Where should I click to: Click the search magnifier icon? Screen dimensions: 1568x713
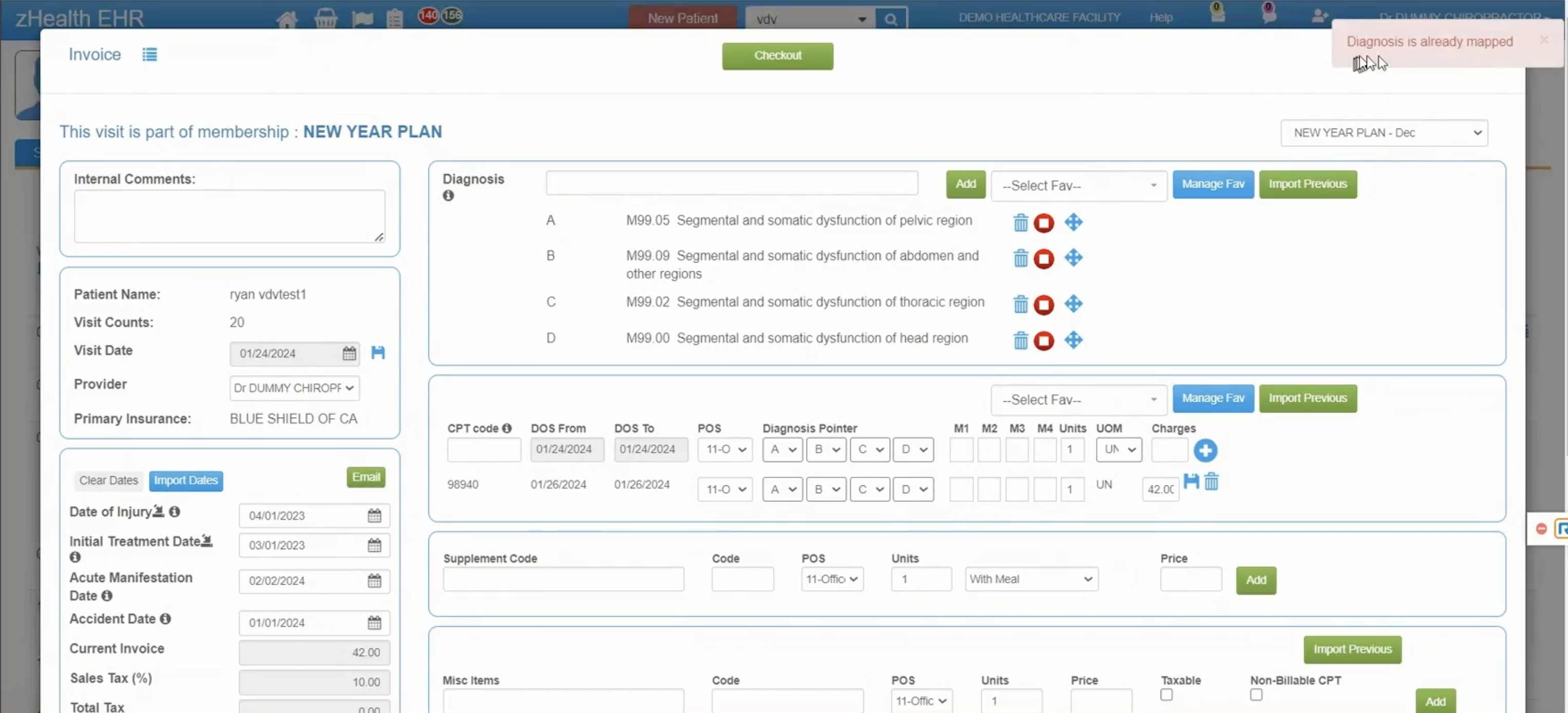890,19
